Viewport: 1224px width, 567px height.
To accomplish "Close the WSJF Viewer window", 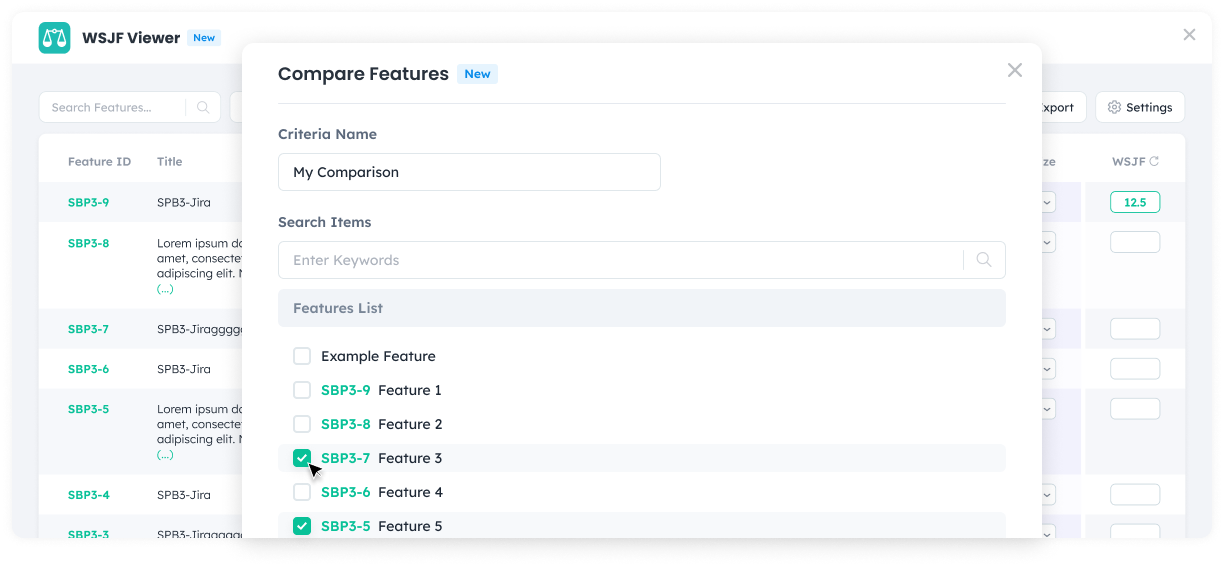I will (1189, 35).
